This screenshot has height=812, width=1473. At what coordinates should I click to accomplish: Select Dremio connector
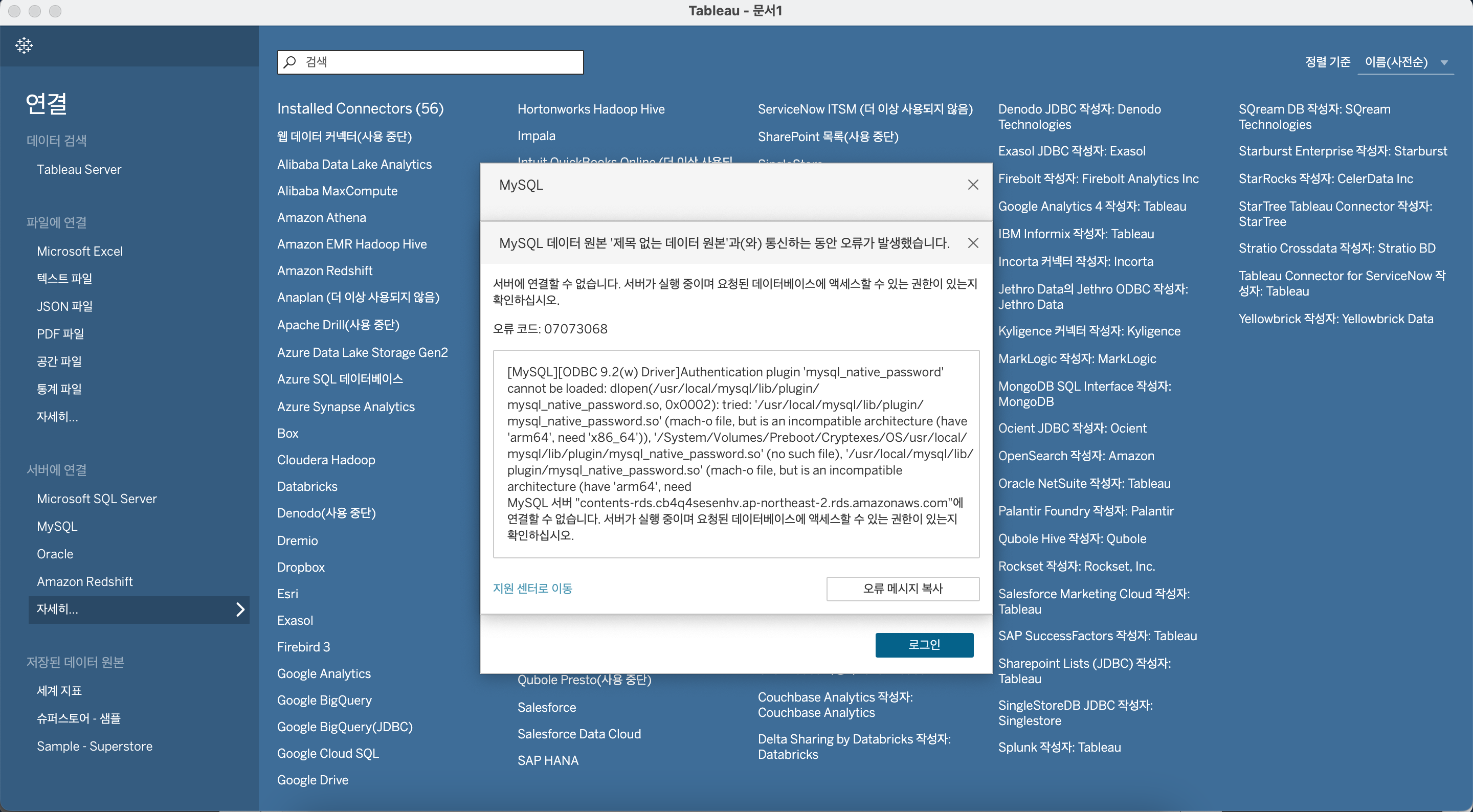tap(297, 540)
